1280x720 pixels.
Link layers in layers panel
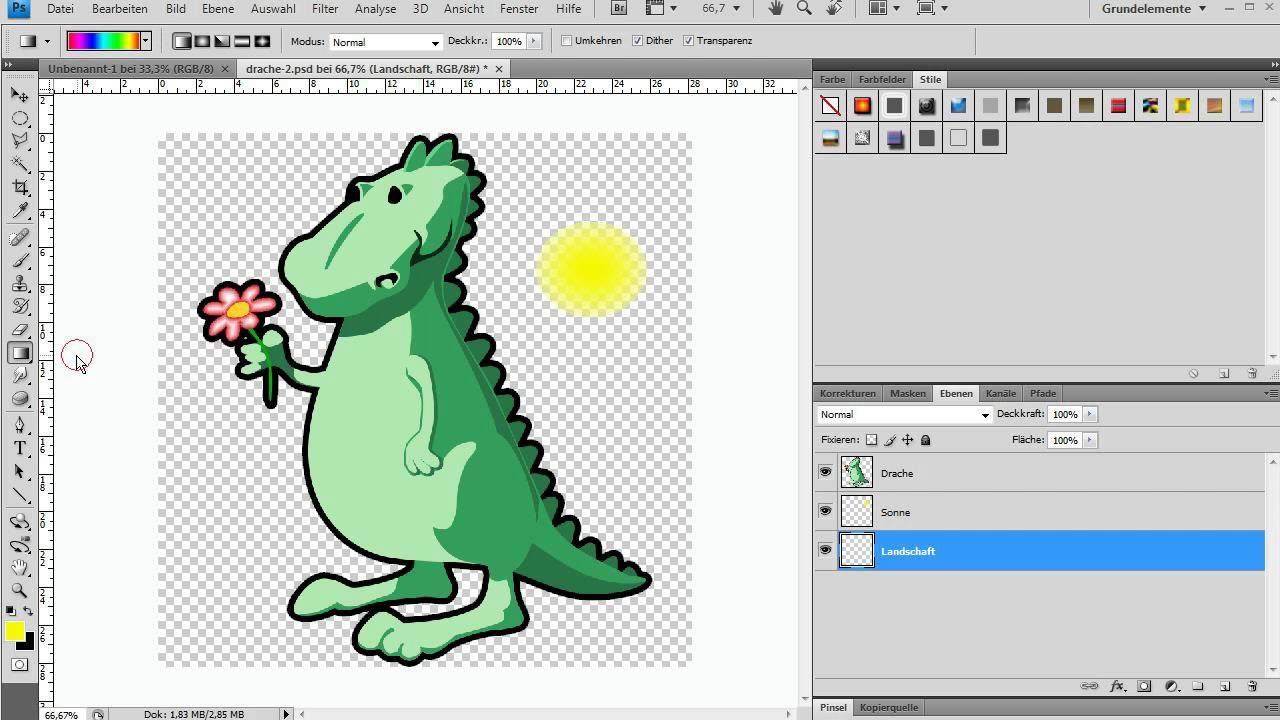click(x=1090, y=687)
